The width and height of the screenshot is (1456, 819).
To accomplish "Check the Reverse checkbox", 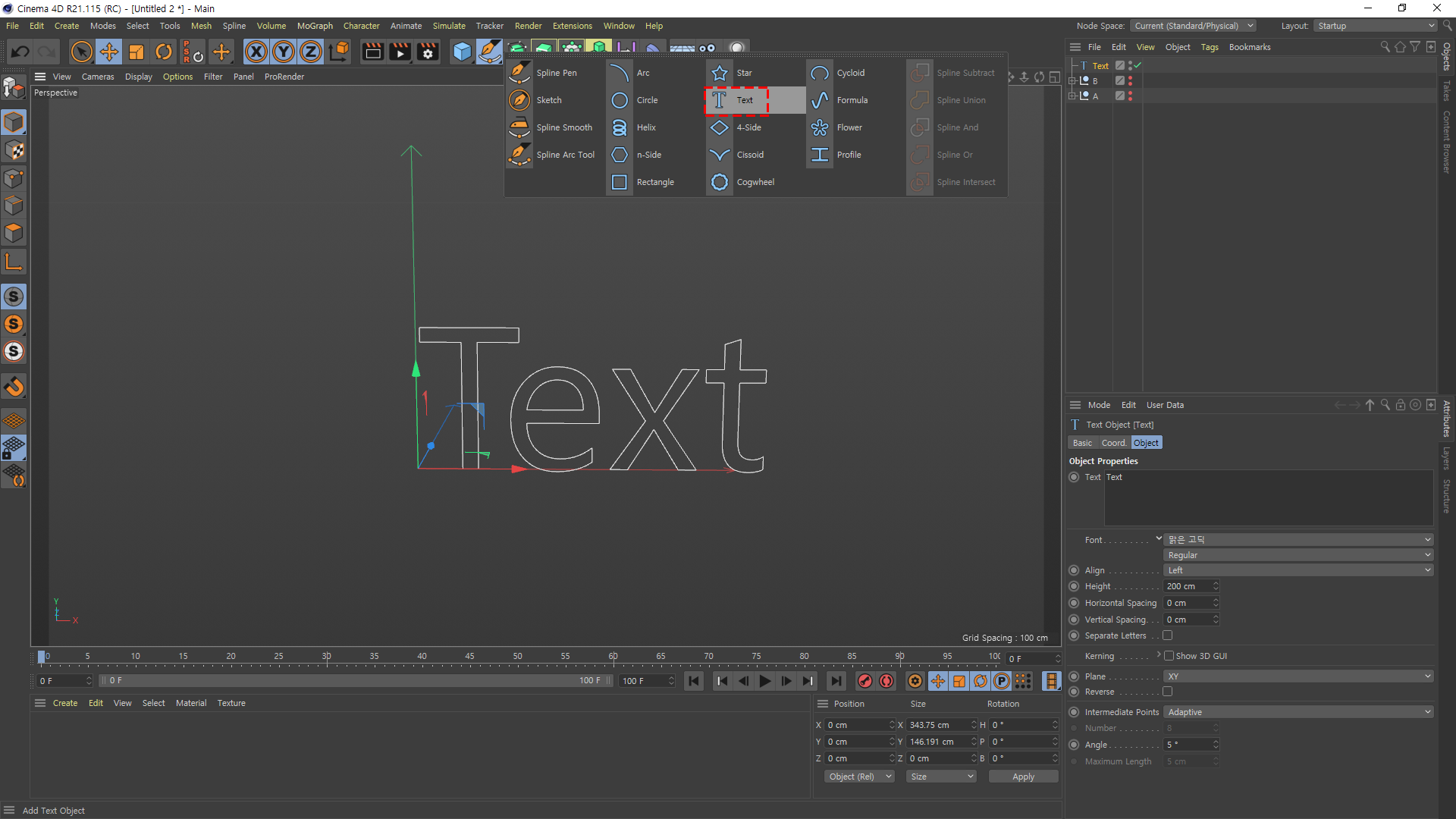I will point(1168,692).
